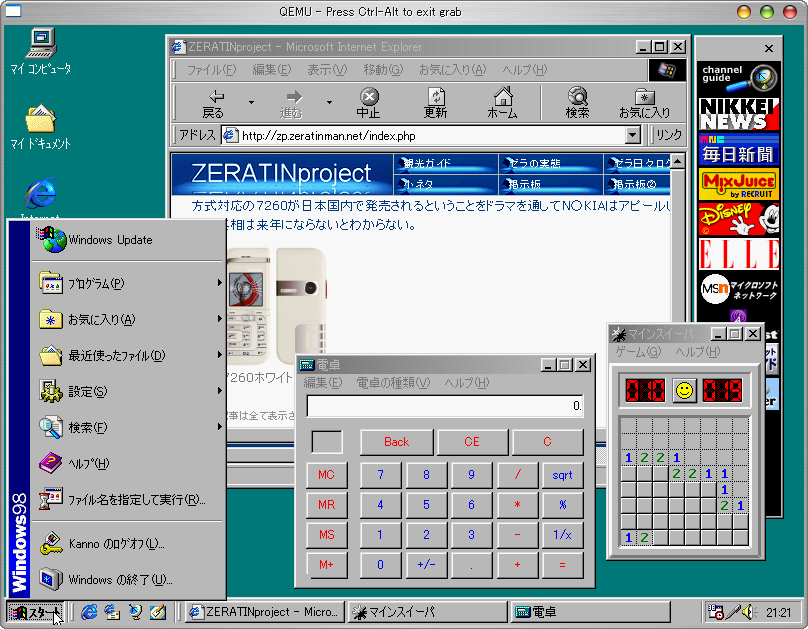The image size is (808, 629).
Task: Close the channel bar with X
Action: (769, 48)
